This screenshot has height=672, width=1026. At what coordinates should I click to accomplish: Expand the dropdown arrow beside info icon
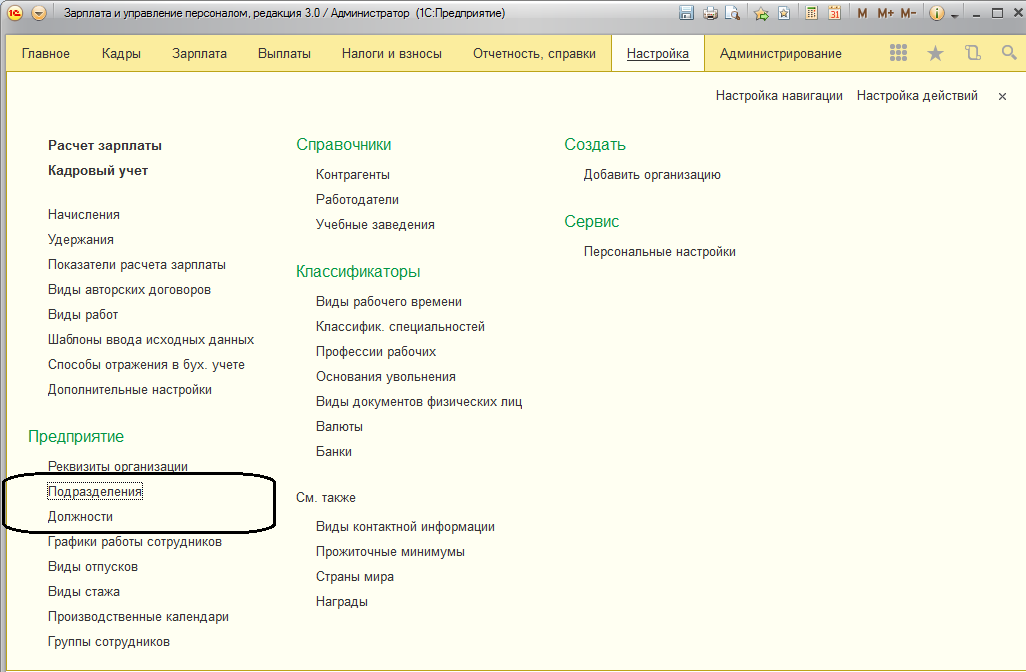(x=955, y=15)
